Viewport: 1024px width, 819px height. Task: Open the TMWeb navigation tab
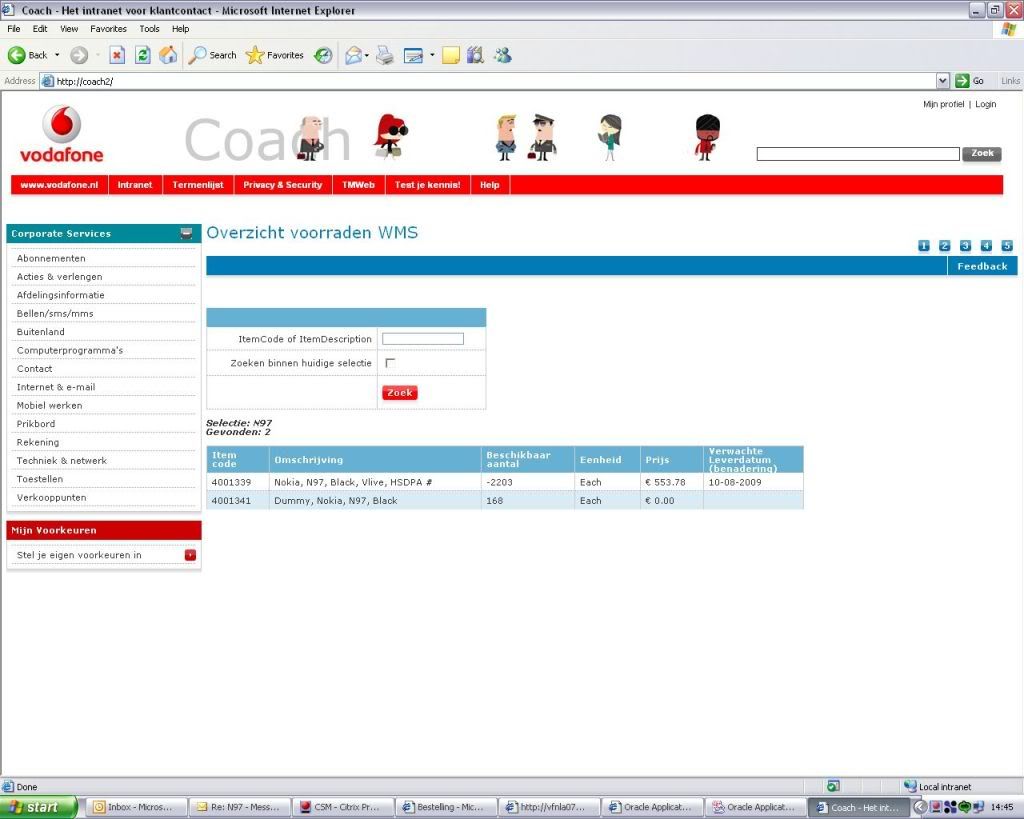pyautogui.click(x=359, y=185)
